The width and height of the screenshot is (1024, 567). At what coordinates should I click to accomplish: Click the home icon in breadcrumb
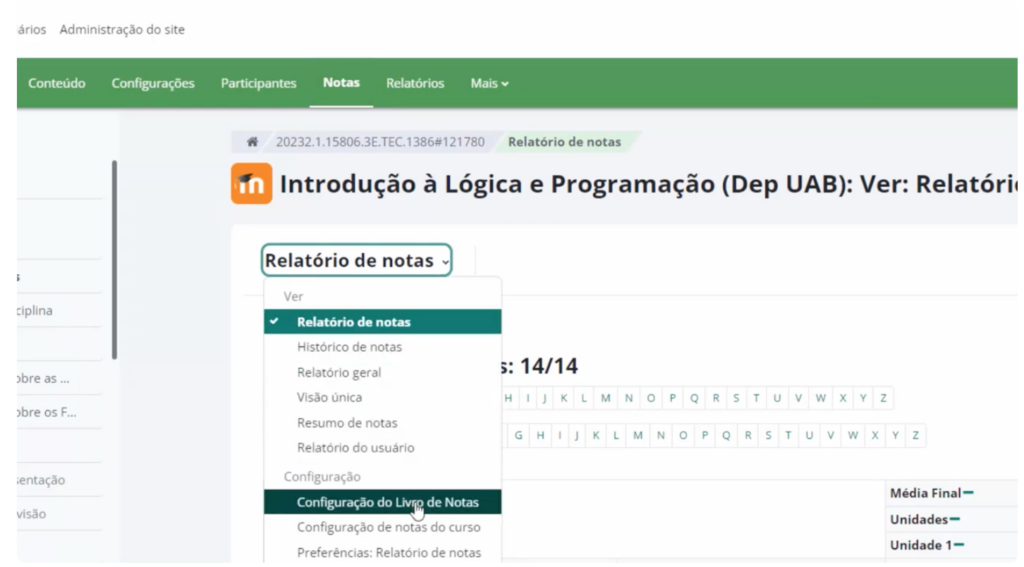click(253, 142)
